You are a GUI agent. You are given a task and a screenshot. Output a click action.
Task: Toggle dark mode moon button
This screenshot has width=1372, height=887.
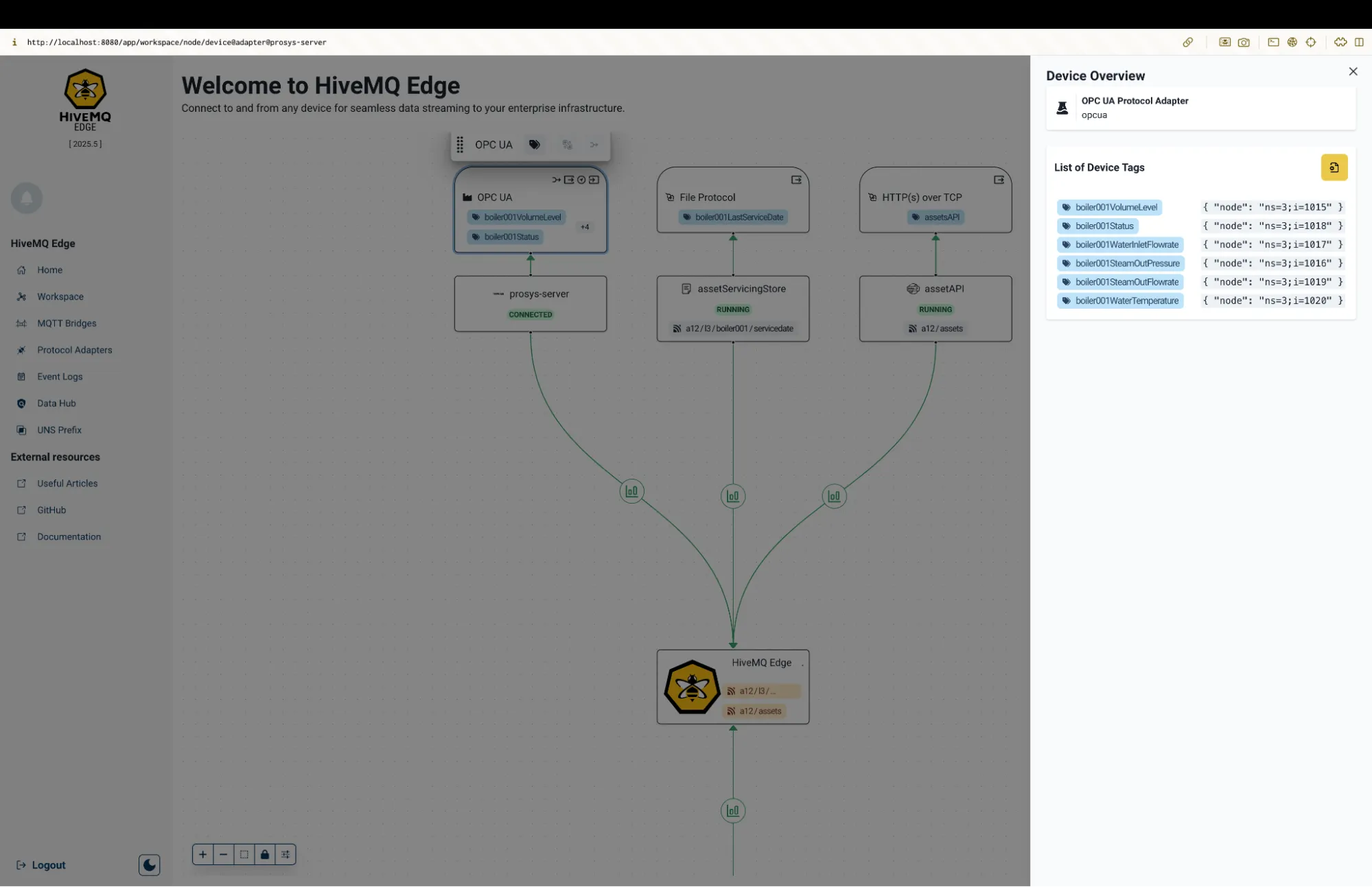(149, 865)
